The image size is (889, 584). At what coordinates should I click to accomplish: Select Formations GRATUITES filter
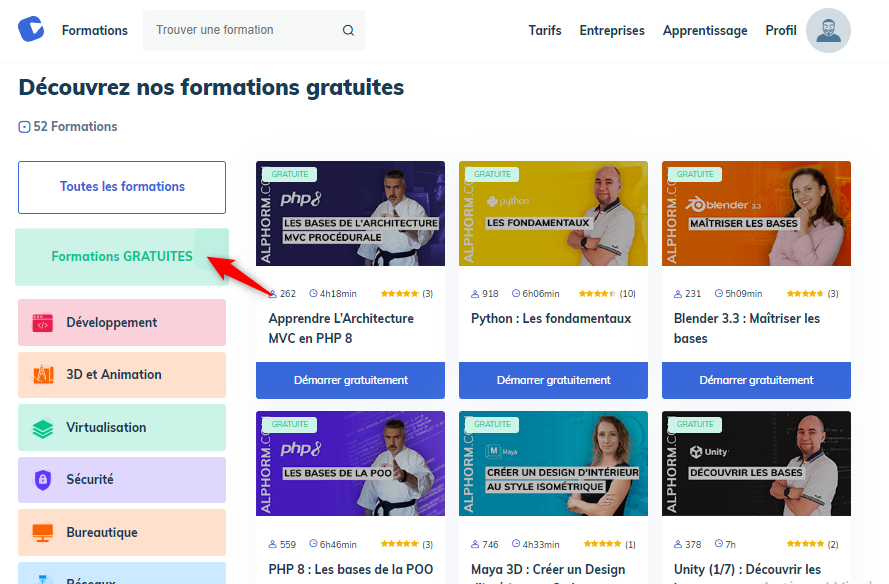pos(122,257)
